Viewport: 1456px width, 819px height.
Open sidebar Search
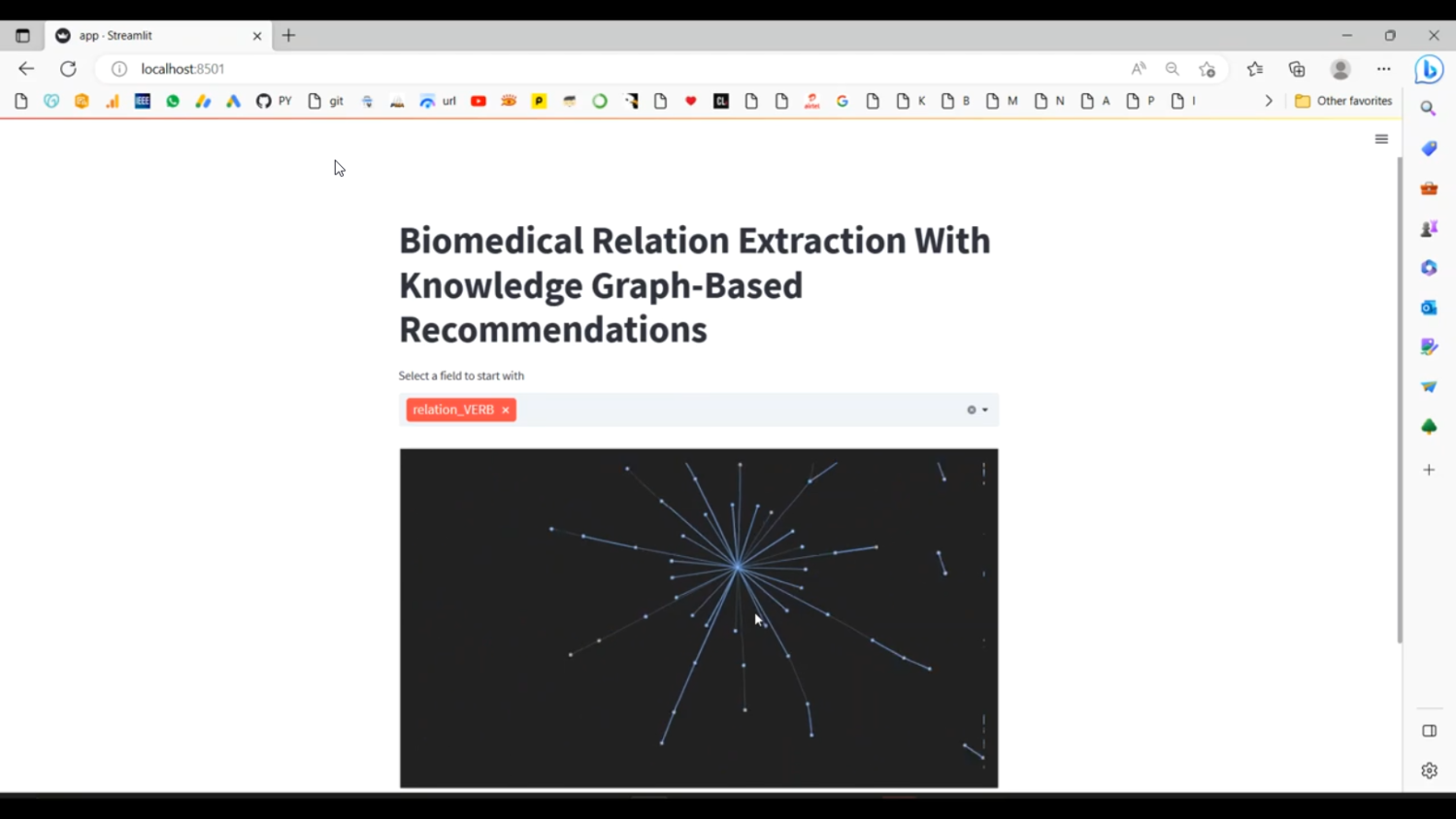click(x=1429, y=109)
